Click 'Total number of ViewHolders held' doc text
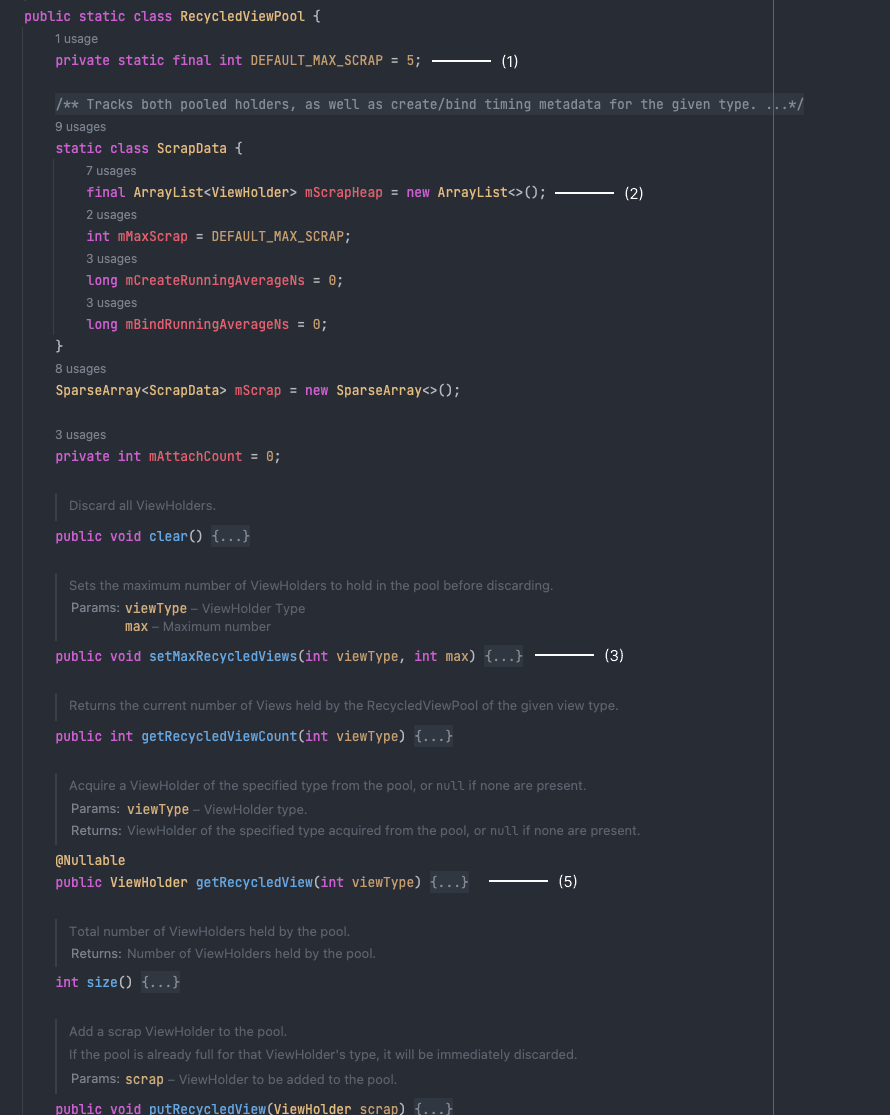The height and width of the screenshot is (1115, 890). tap(210, 932)
